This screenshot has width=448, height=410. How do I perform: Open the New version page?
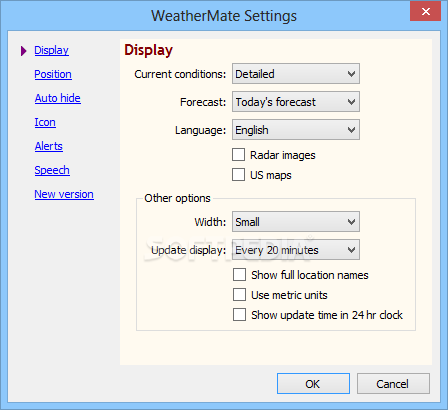(64, 194)
